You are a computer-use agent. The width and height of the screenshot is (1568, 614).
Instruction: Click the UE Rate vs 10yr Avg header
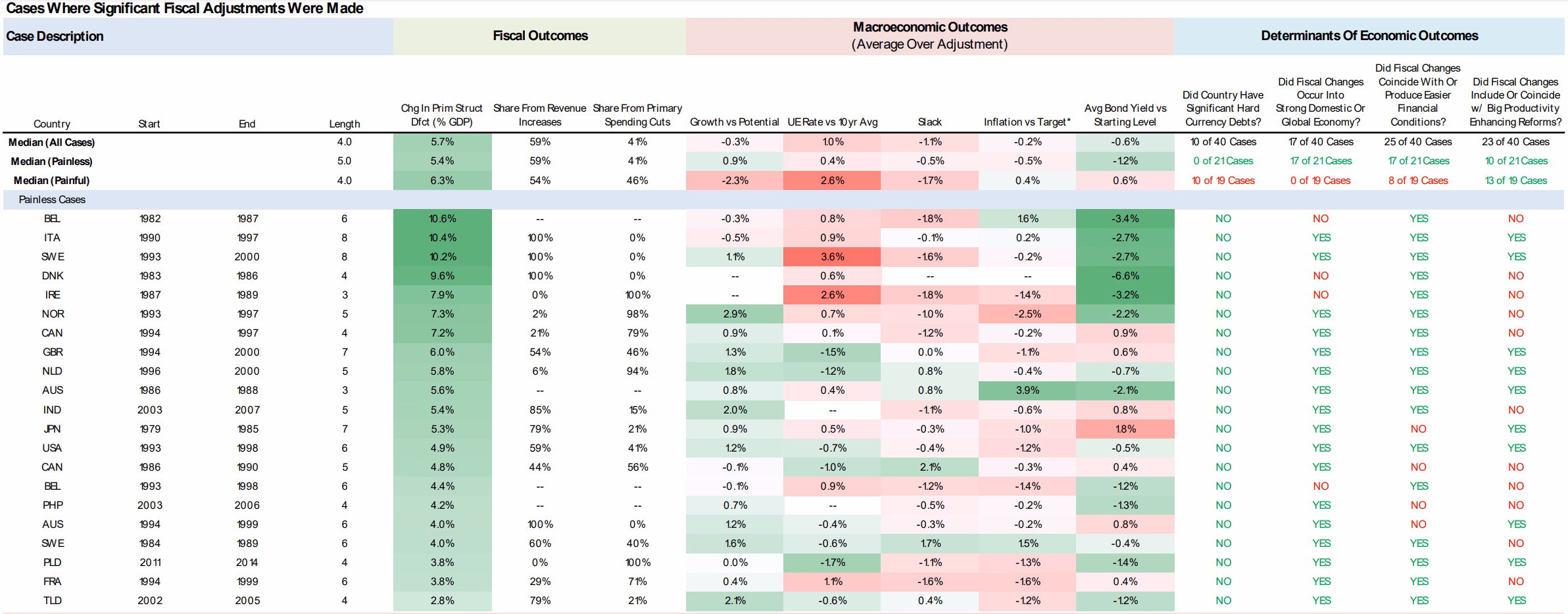coord(832,122)
